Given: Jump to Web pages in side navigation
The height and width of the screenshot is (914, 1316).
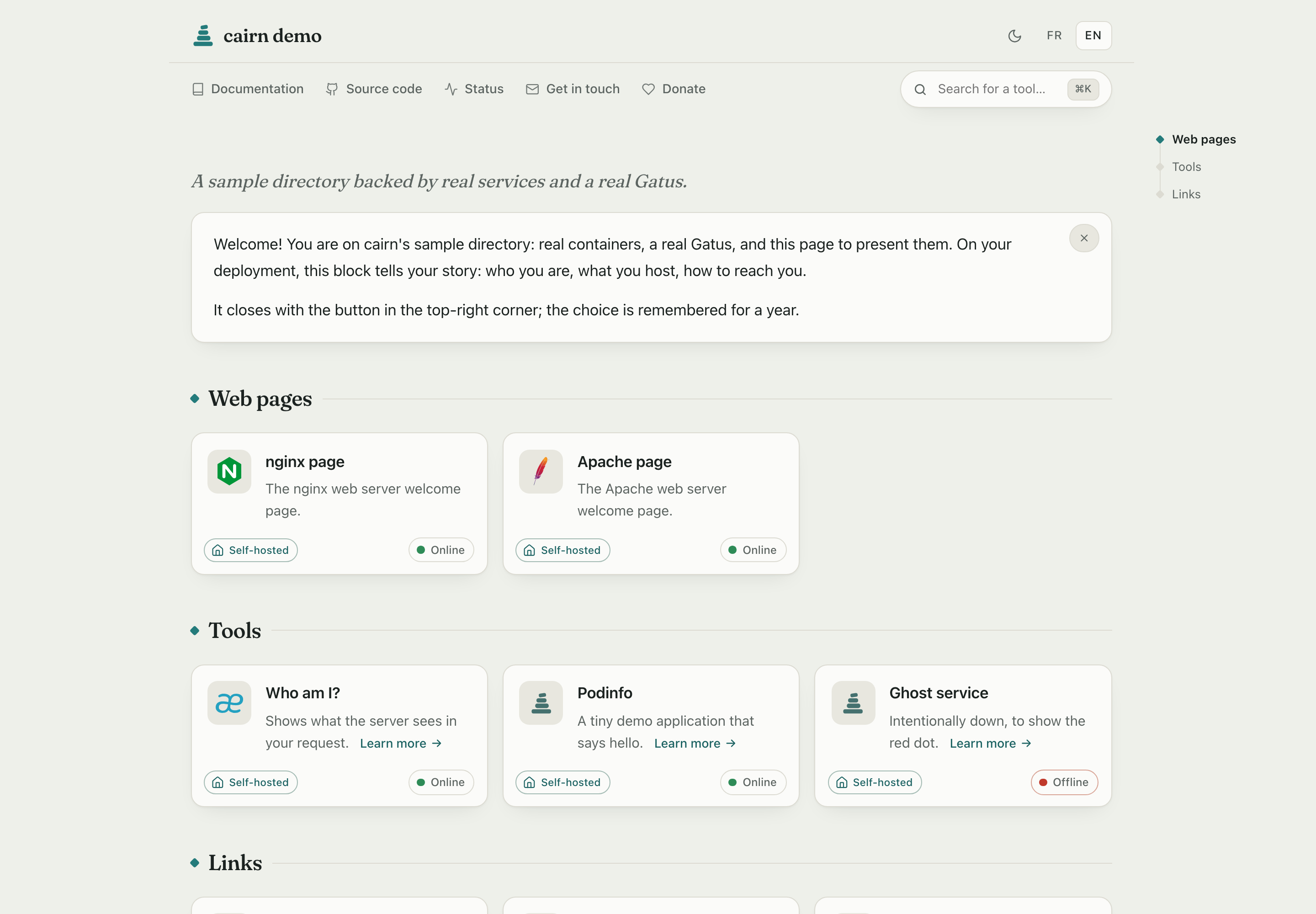Looking at the screenshot, I should [x=1204, y=139].
